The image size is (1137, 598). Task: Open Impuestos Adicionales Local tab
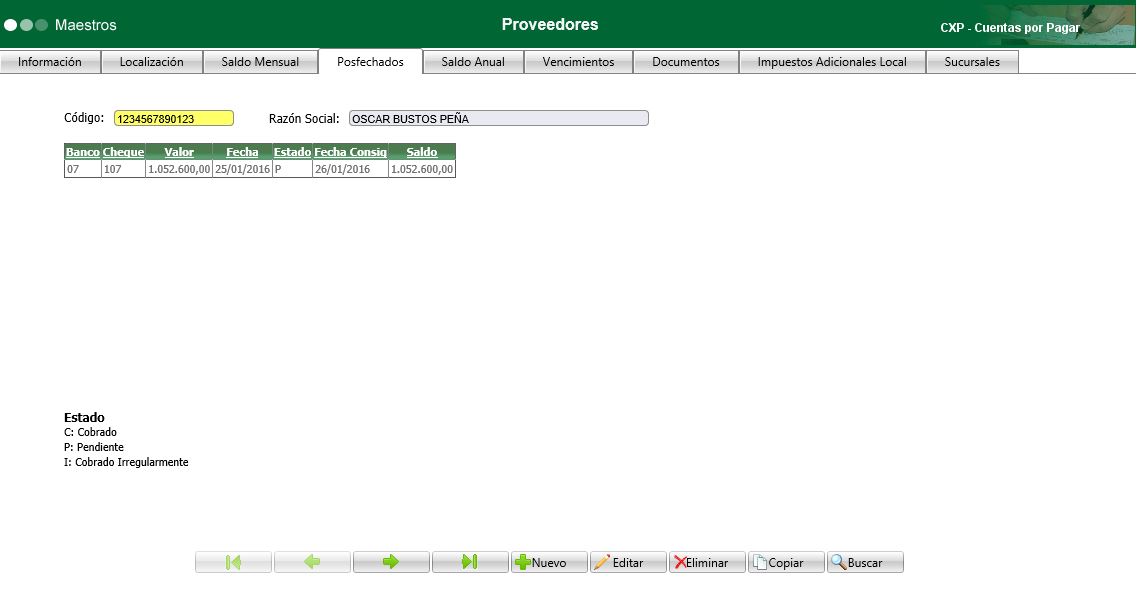832,62
